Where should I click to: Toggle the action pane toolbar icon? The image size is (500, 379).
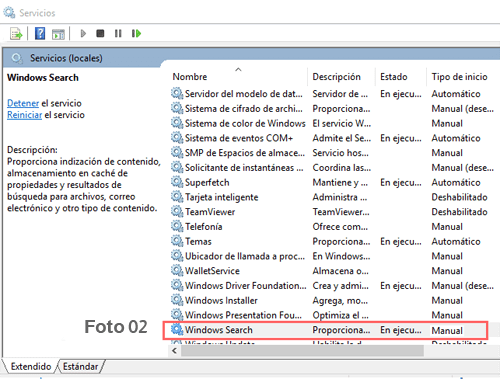(58, 34)
